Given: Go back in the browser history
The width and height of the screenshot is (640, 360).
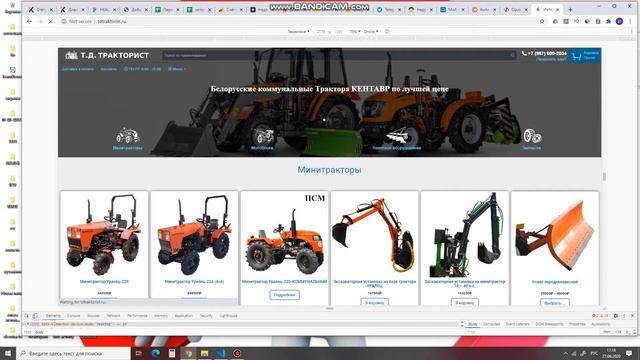Looking at the screenshot, I should 29,21.
